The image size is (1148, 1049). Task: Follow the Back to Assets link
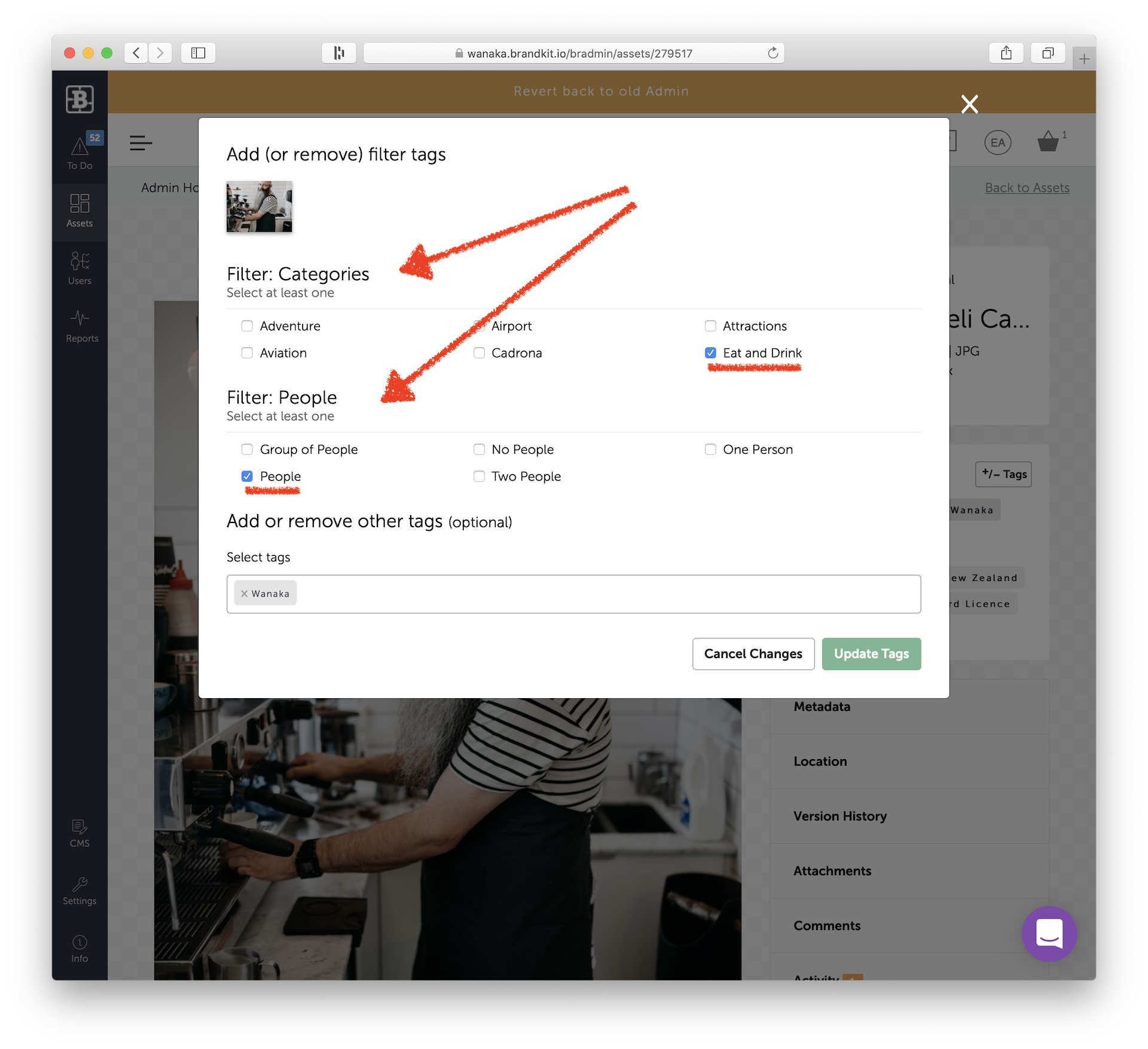point(1027,187)
